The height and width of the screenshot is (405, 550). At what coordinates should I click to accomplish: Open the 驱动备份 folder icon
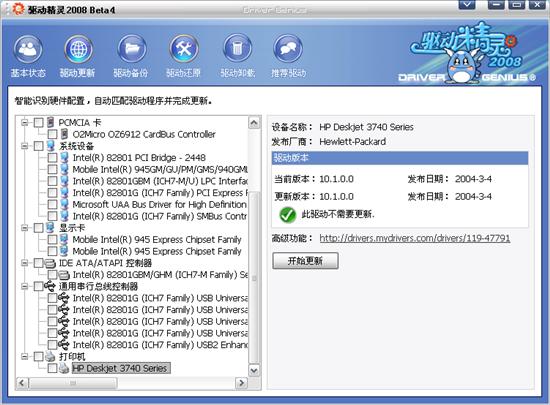pos(132,49)
